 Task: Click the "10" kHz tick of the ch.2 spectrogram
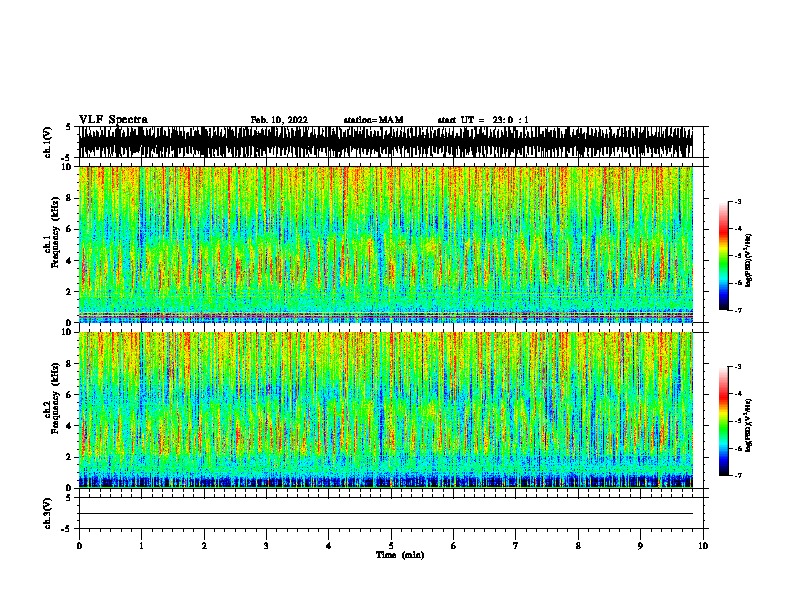pos(68,332)
